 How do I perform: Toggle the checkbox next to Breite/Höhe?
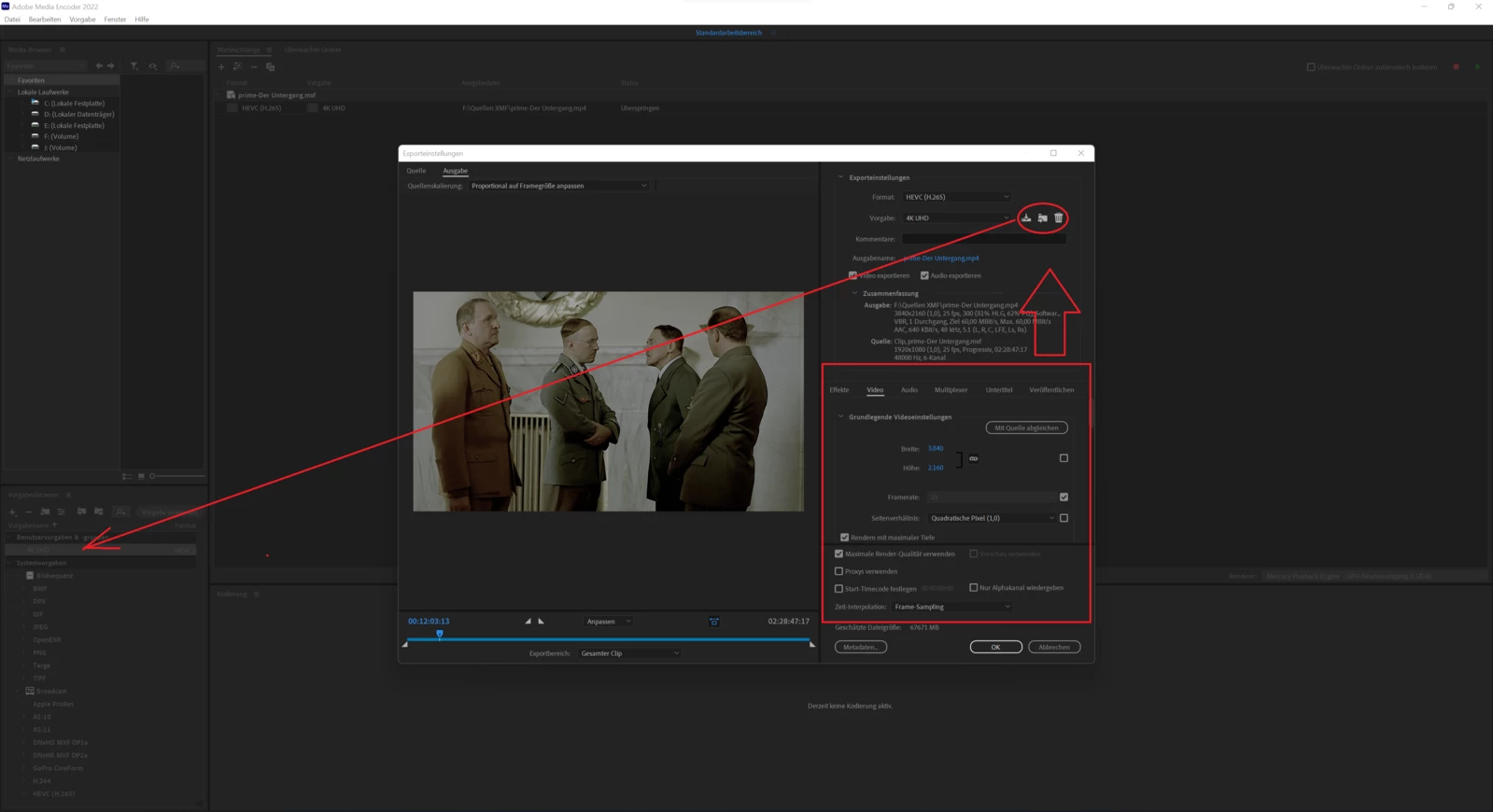tap(1063, 458)
